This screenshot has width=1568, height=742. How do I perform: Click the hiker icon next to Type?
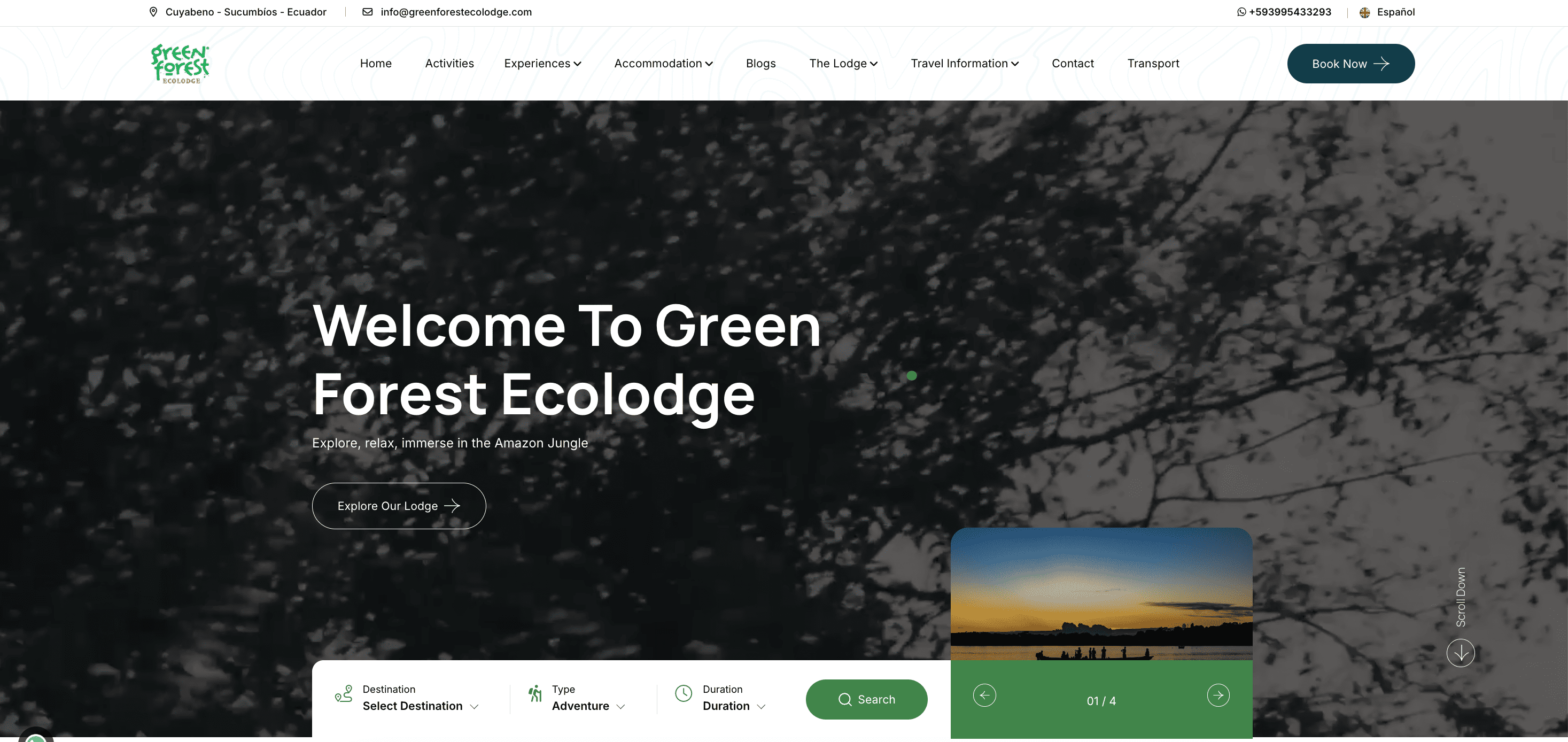(535, 693)
